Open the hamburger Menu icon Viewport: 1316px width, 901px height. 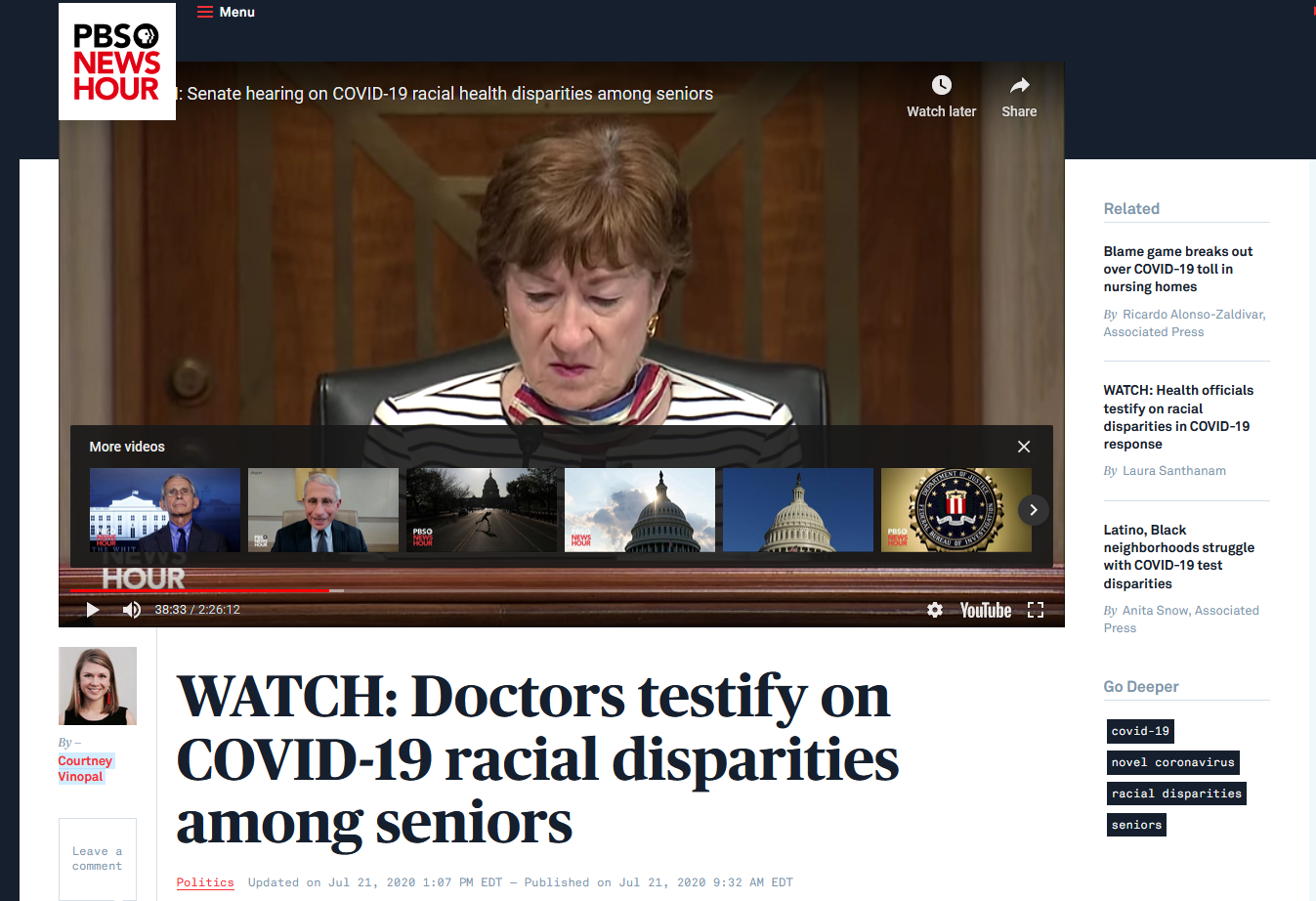coord(205,12)
